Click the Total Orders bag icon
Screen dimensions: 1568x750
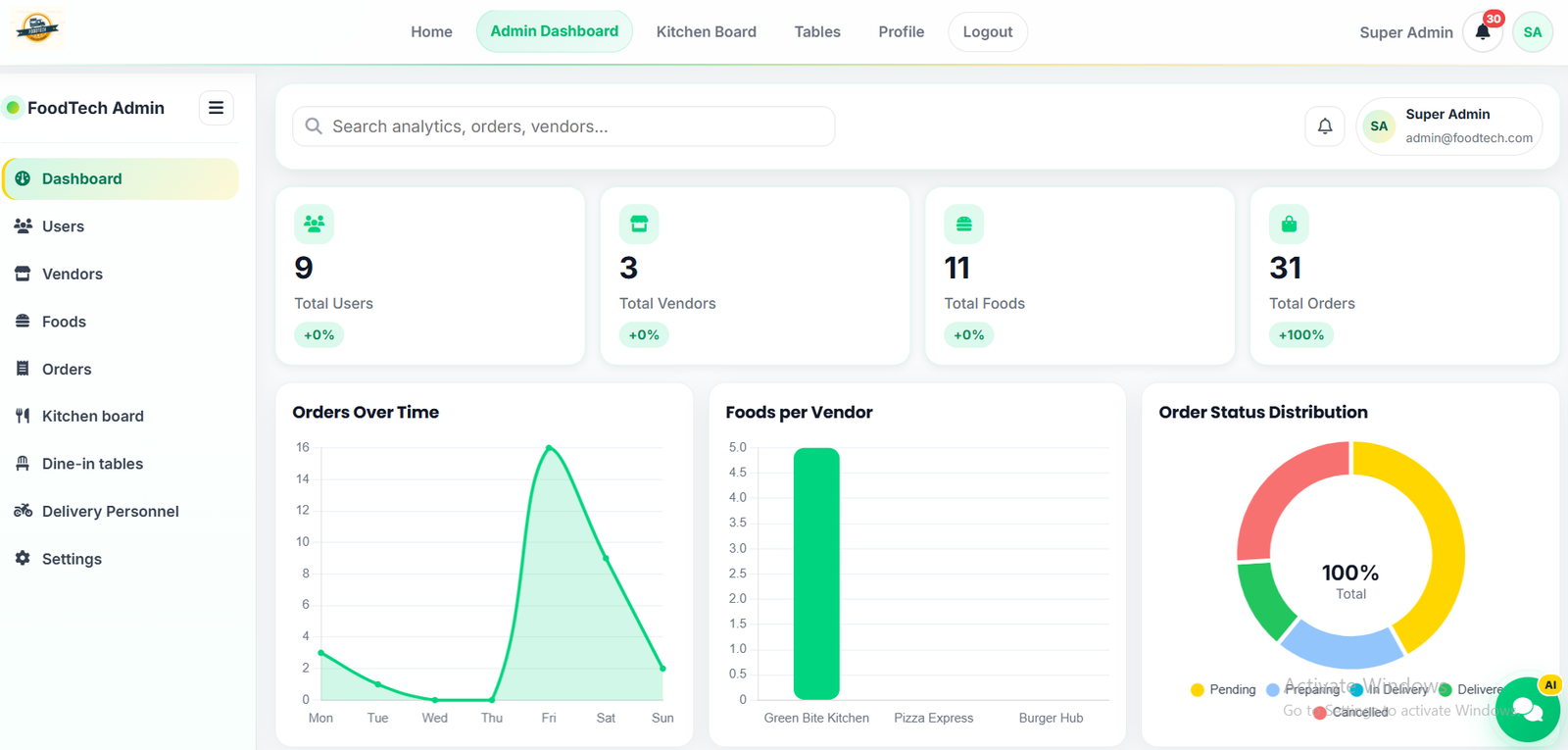tap(1289, 225)
